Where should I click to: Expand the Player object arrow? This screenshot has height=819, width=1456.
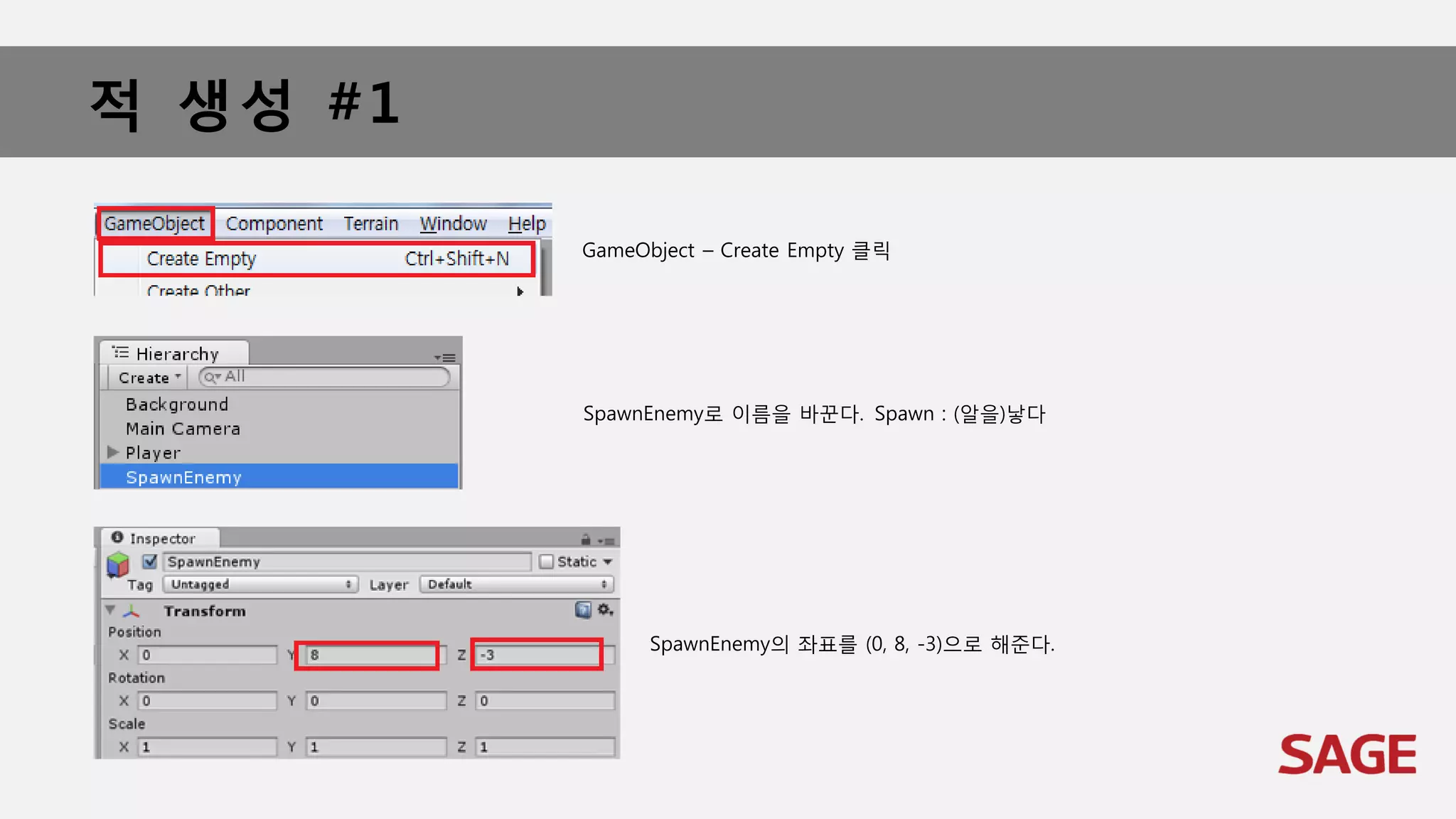[x=112, y=452]
